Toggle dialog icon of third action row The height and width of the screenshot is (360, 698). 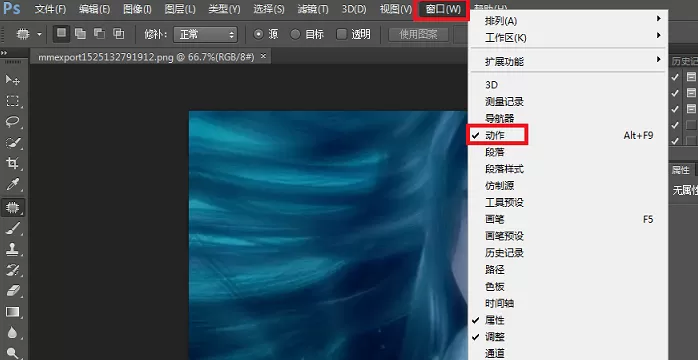click(x=691, y=109)
